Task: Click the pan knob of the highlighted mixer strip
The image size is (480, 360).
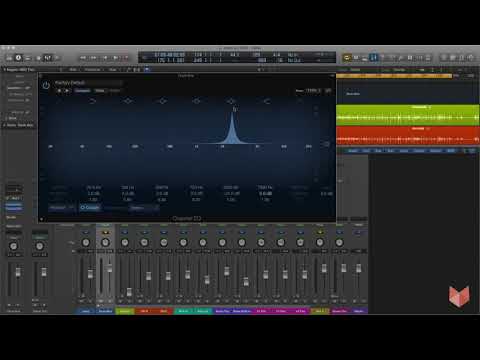Action: coord(105,242)
